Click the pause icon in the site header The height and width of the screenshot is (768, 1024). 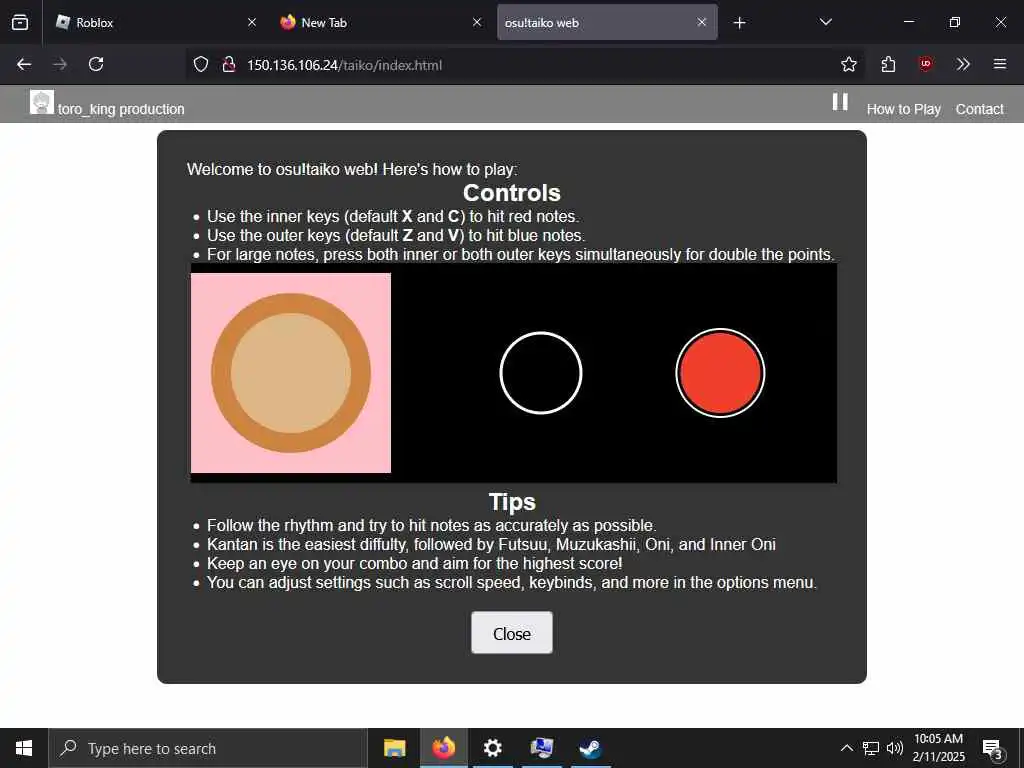pos(840,102)
